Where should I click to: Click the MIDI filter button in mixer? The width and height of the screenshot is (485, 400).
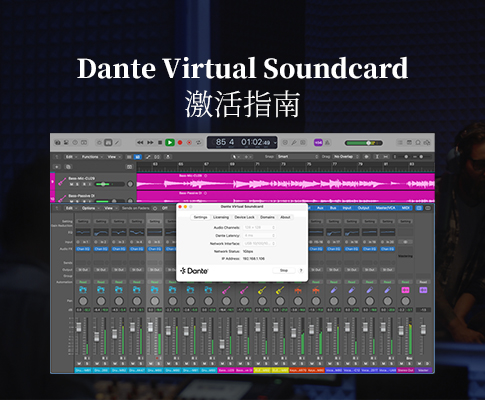click(405, 208)
